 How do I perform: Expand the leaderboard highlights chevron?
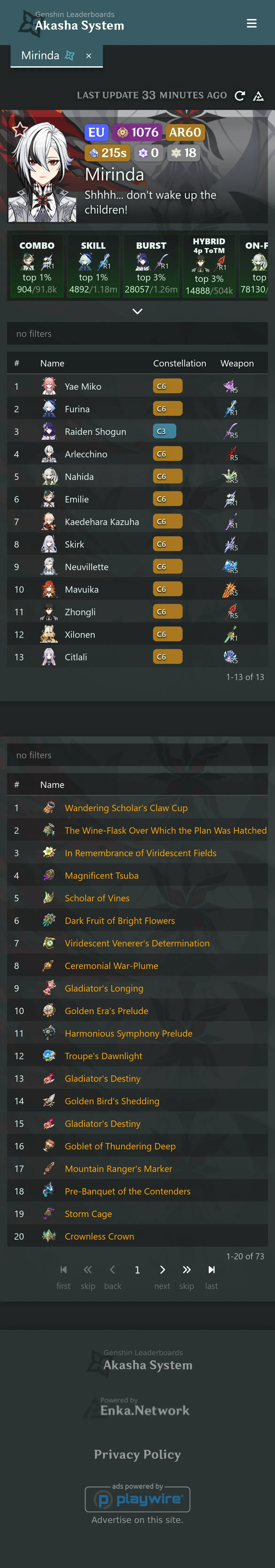click(137, 311)
